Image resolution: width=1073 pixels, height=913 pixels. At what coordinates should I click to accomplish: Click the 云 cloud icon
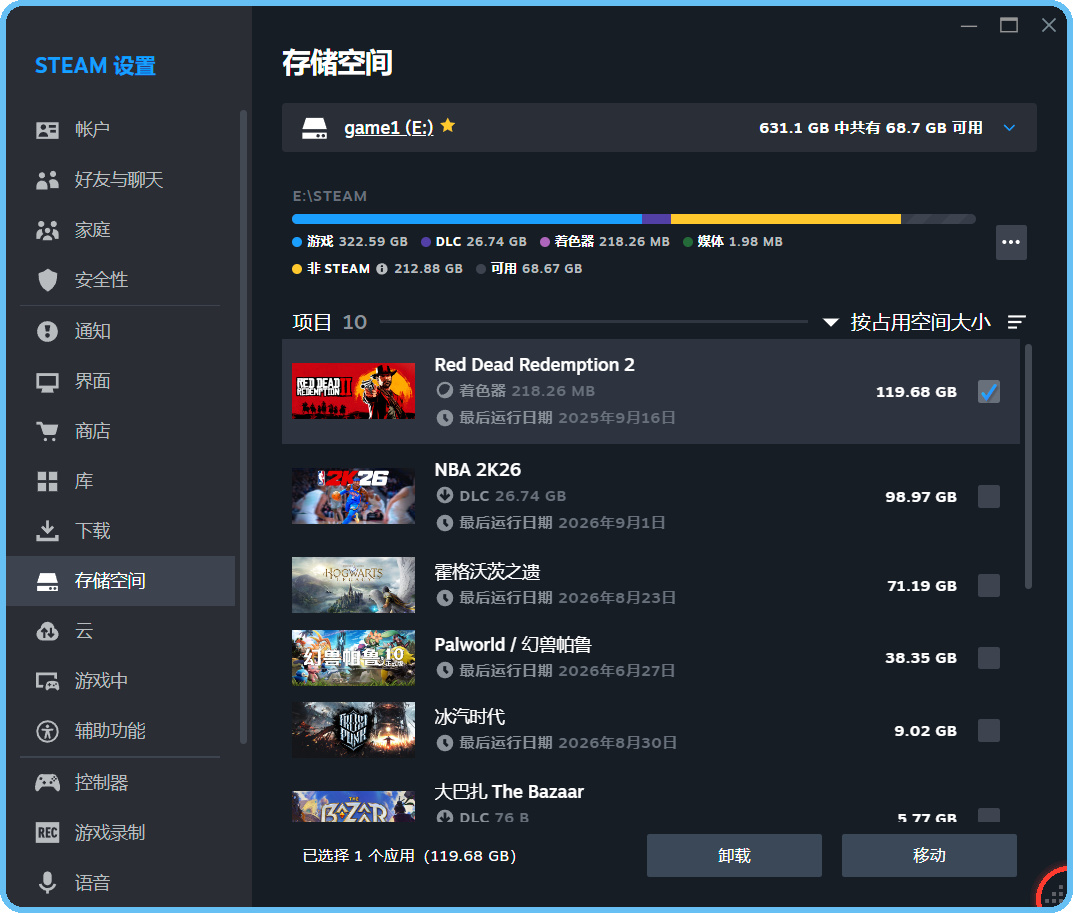pos(47,631)
